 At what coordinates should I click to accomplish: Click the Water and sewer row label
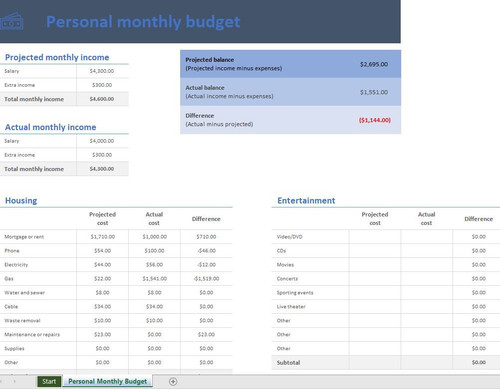pyautogui.click(x=24, y=293)
